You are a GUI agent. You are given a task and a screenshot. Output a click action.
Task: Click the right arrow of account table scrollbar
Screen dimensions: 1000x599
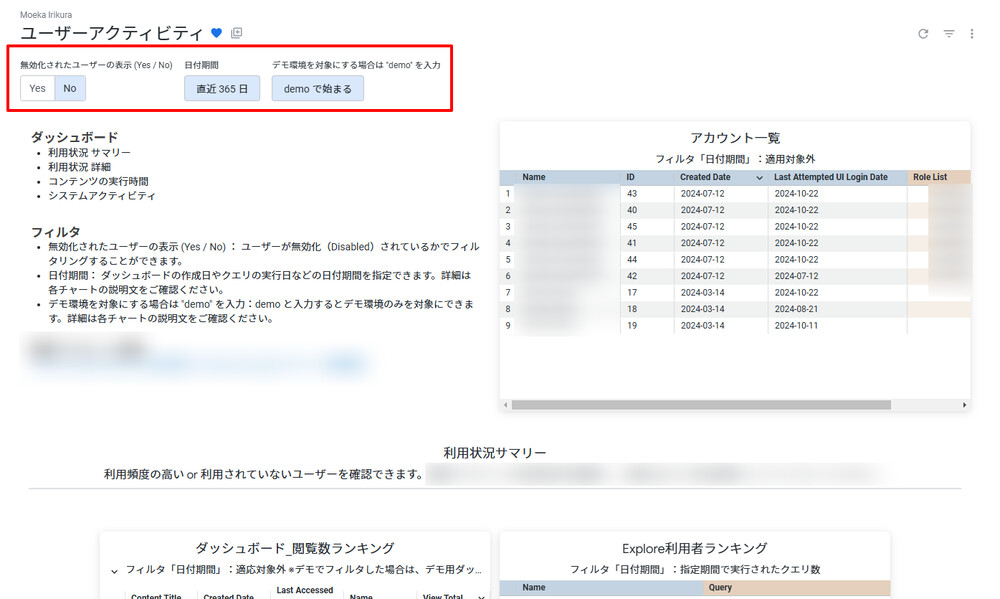click(x=964, y=405)
